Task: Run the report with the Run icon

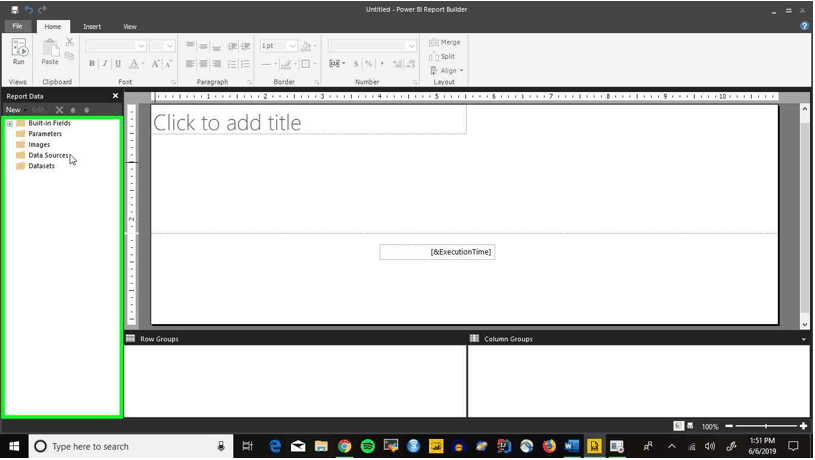Action: [19, 51]
